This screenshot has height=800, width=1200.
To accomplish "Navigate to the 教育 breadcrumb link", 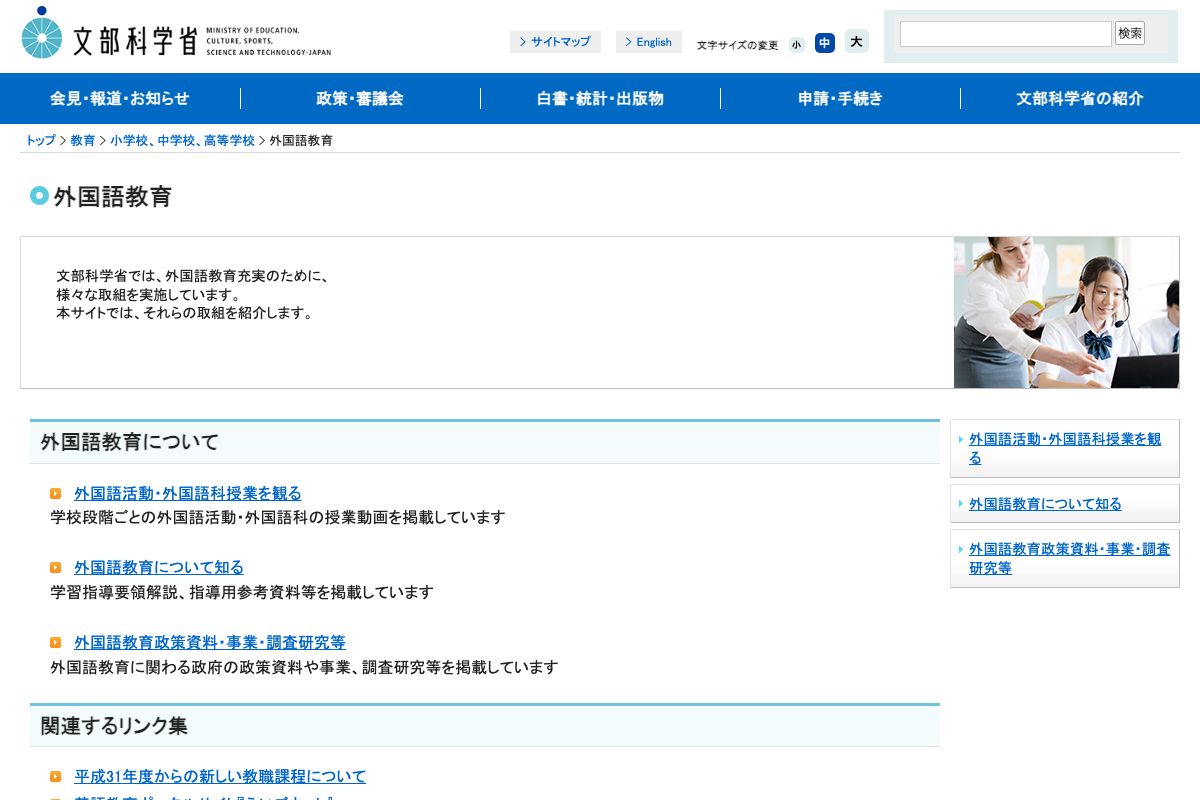I will pyautogui.click(x=82, y=140).
